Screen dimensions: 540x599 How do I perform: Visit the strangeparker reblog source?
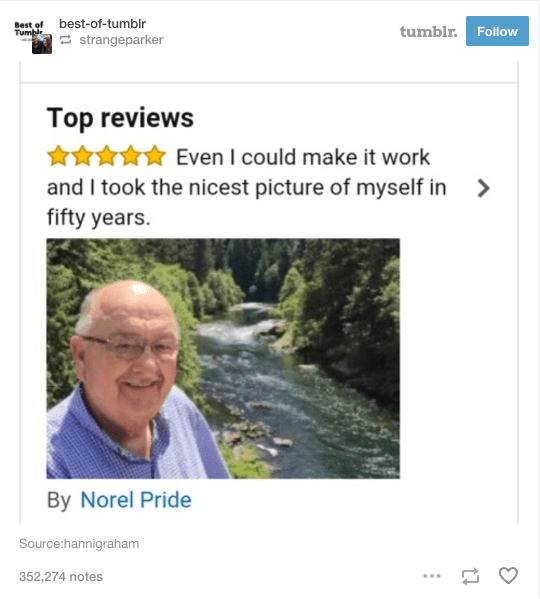click(x=121, y=40)
